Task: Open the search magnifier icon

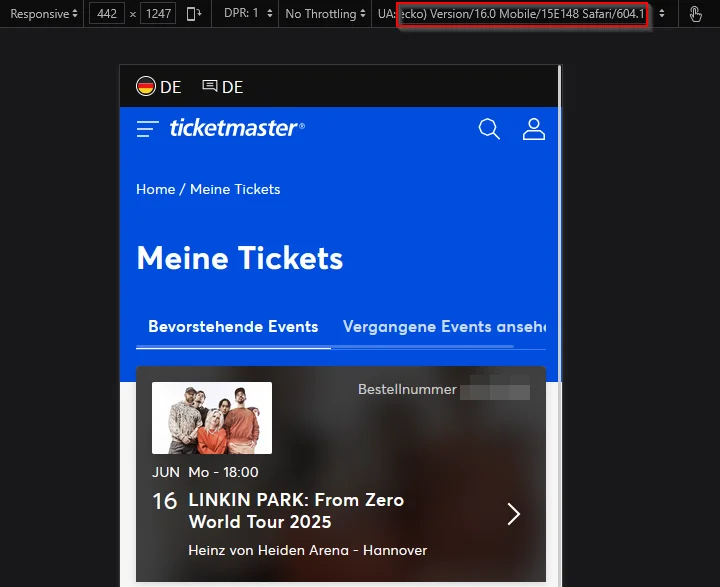Action: [x=489, y=129]
